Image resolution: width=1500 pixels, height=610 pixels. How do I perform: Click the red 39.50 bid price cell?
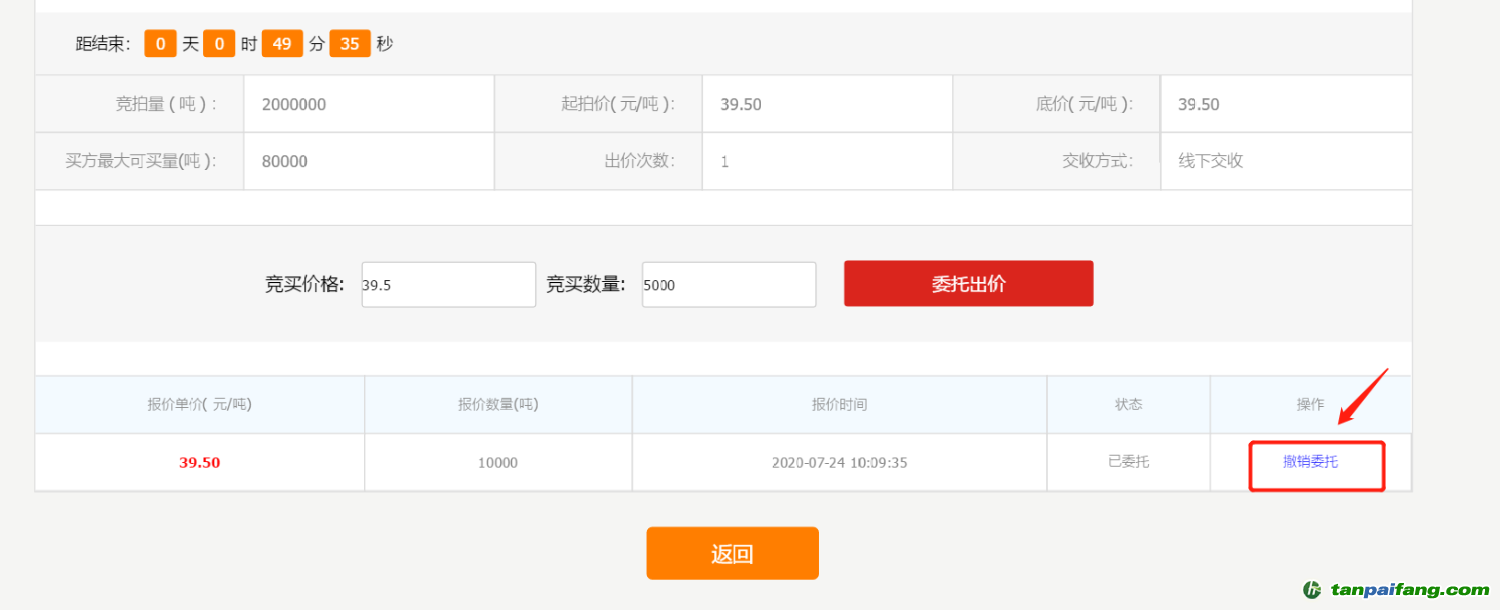[199, 463]
